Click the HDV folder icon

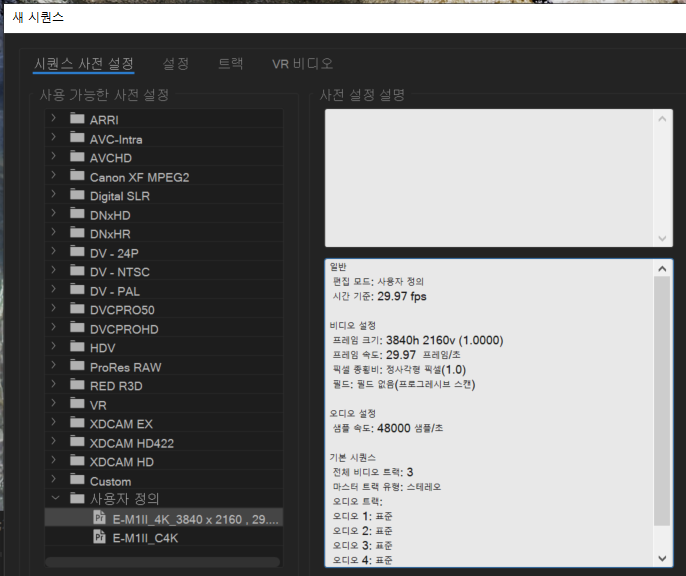[x=77, y=346]
